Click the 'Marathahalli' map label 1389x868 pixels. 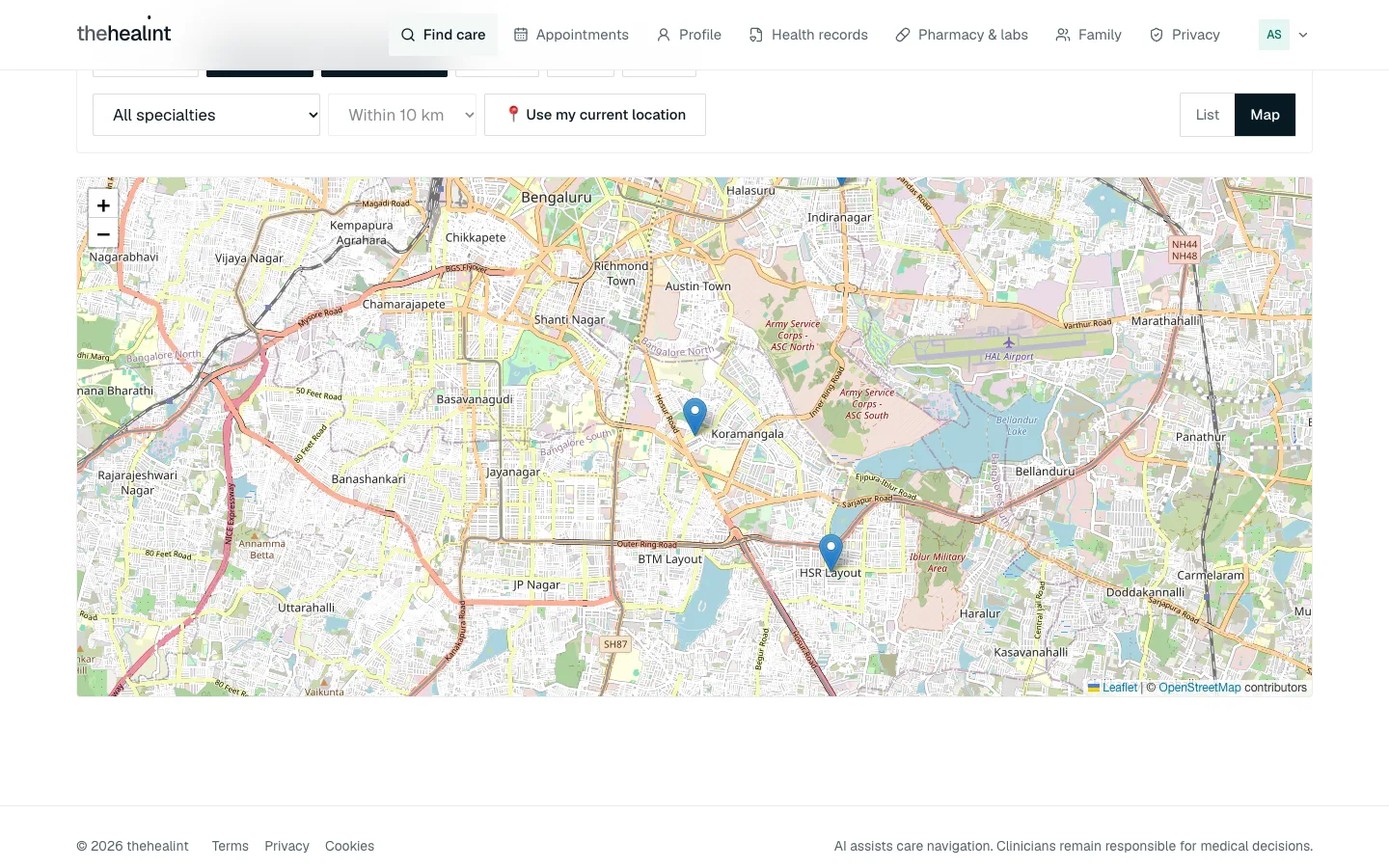pyautogui.click(x=1166, y=320)
